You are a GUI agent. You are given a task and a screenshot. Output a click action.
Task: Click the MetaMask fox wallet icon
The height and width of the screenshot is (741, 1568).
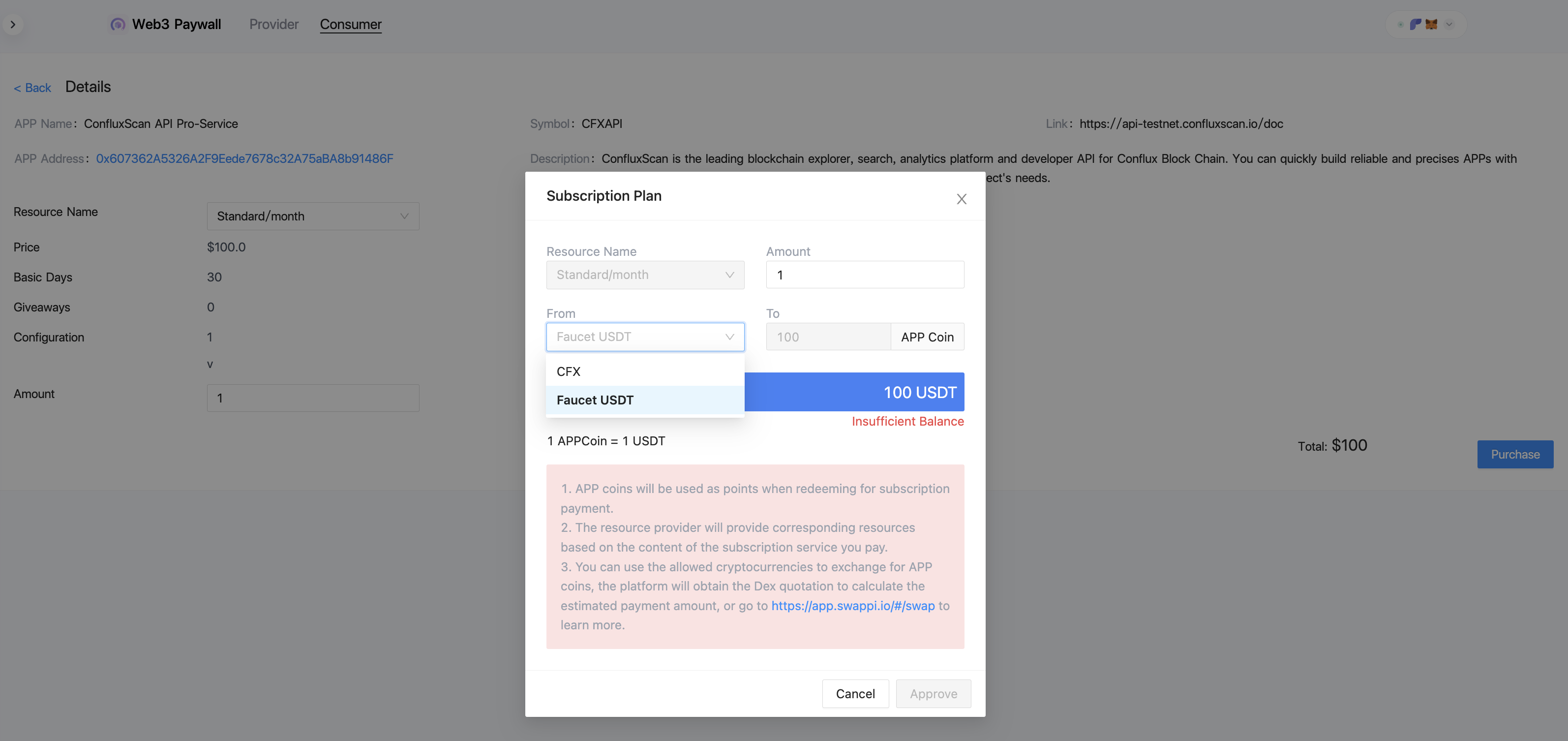click(x=1431, y=24)
